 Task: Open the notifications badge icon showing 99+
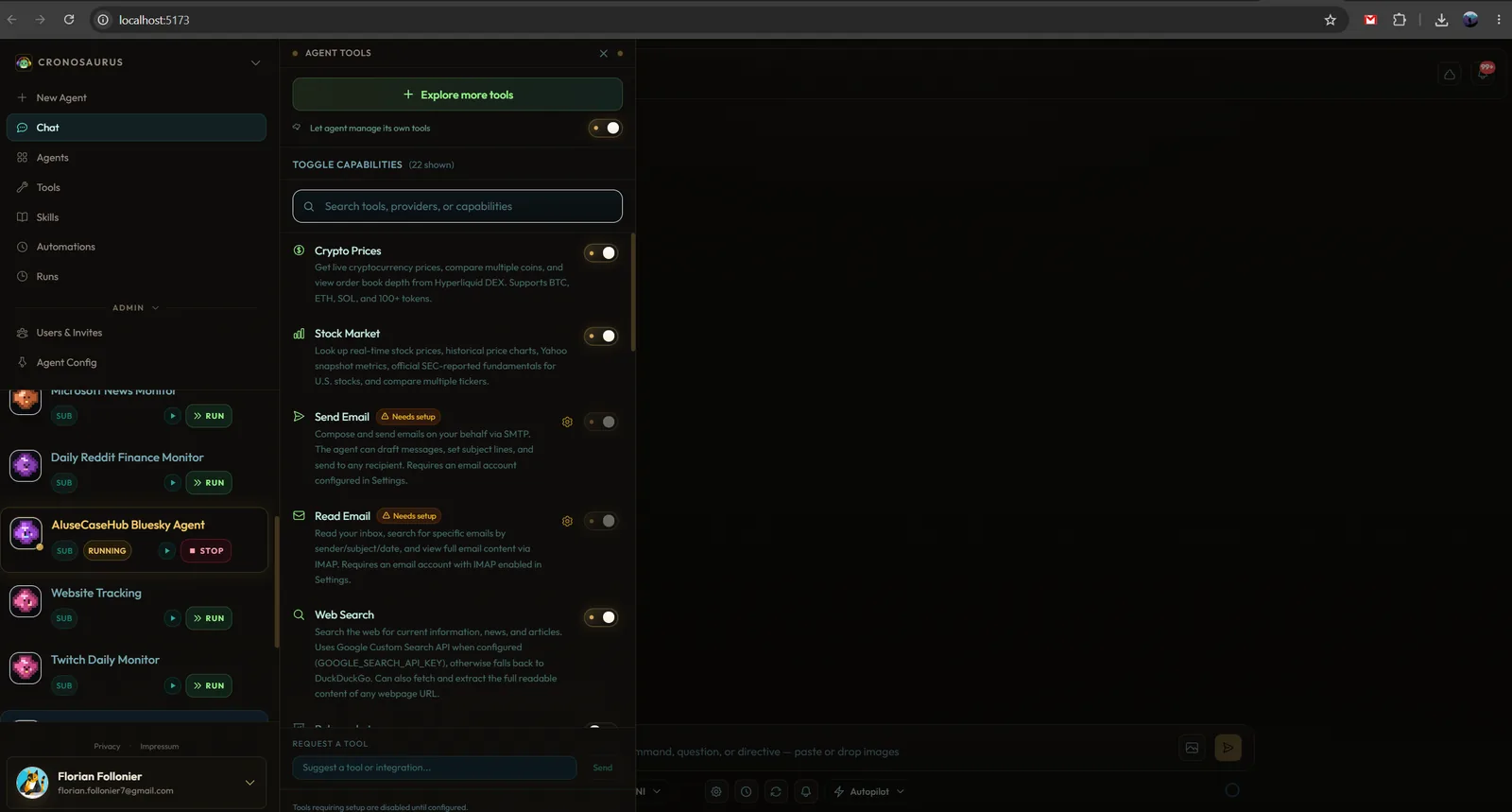pyautogui.click(x=1484, y=72)
